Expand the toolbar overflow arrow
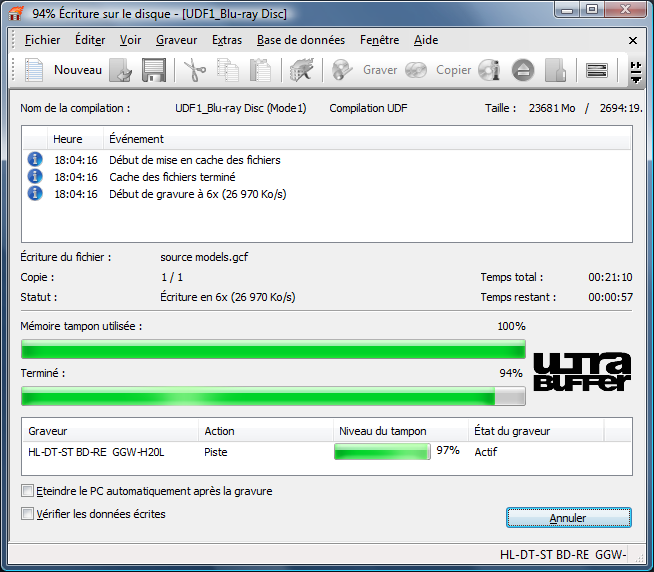The image size is (654, 572). click(x=636, y=71)
